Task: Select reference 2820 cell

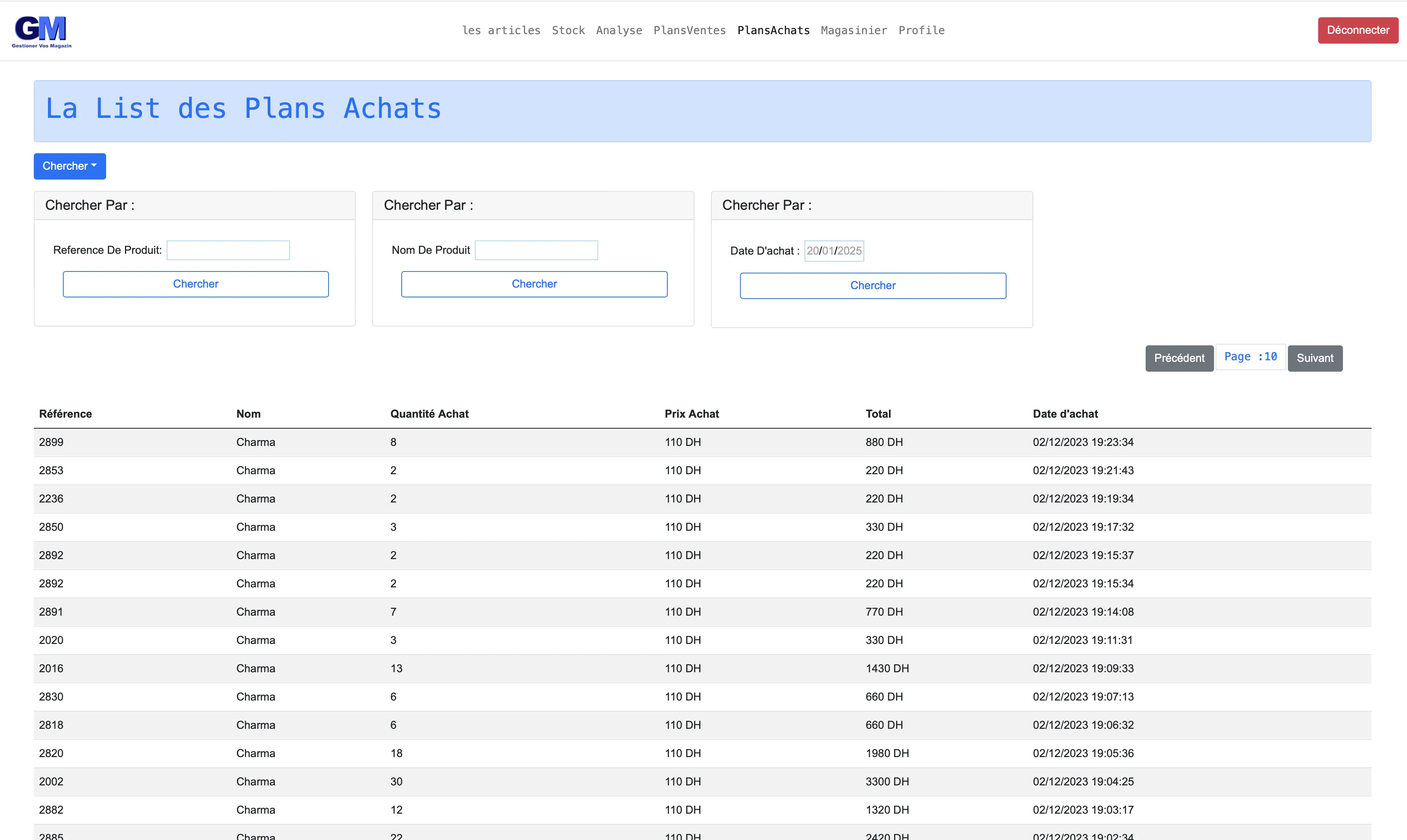Action: tap(51, 754)
